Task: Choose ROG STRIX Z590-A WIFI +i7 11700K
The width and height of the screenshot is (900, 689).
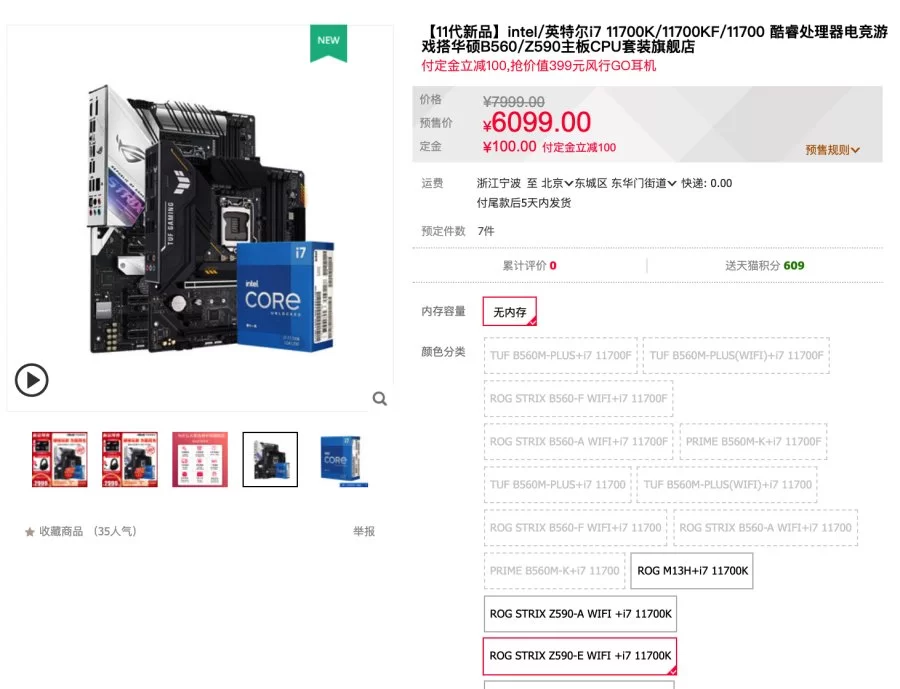Action: [x=580, y=614]
